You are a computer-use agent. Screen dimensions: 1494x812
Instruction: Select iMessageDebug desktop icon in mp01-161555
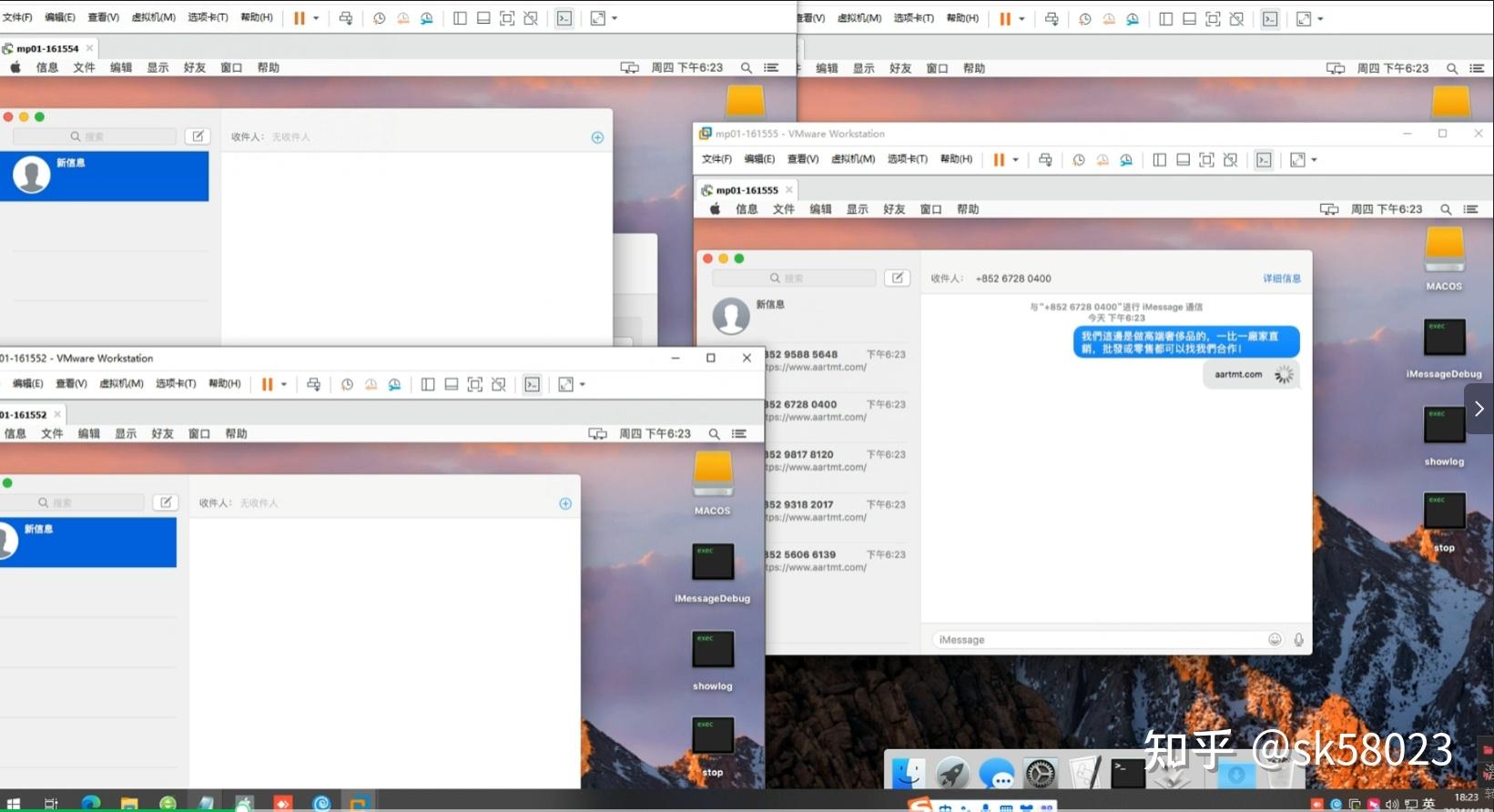pyautogui.click(x=1444, y=349)
